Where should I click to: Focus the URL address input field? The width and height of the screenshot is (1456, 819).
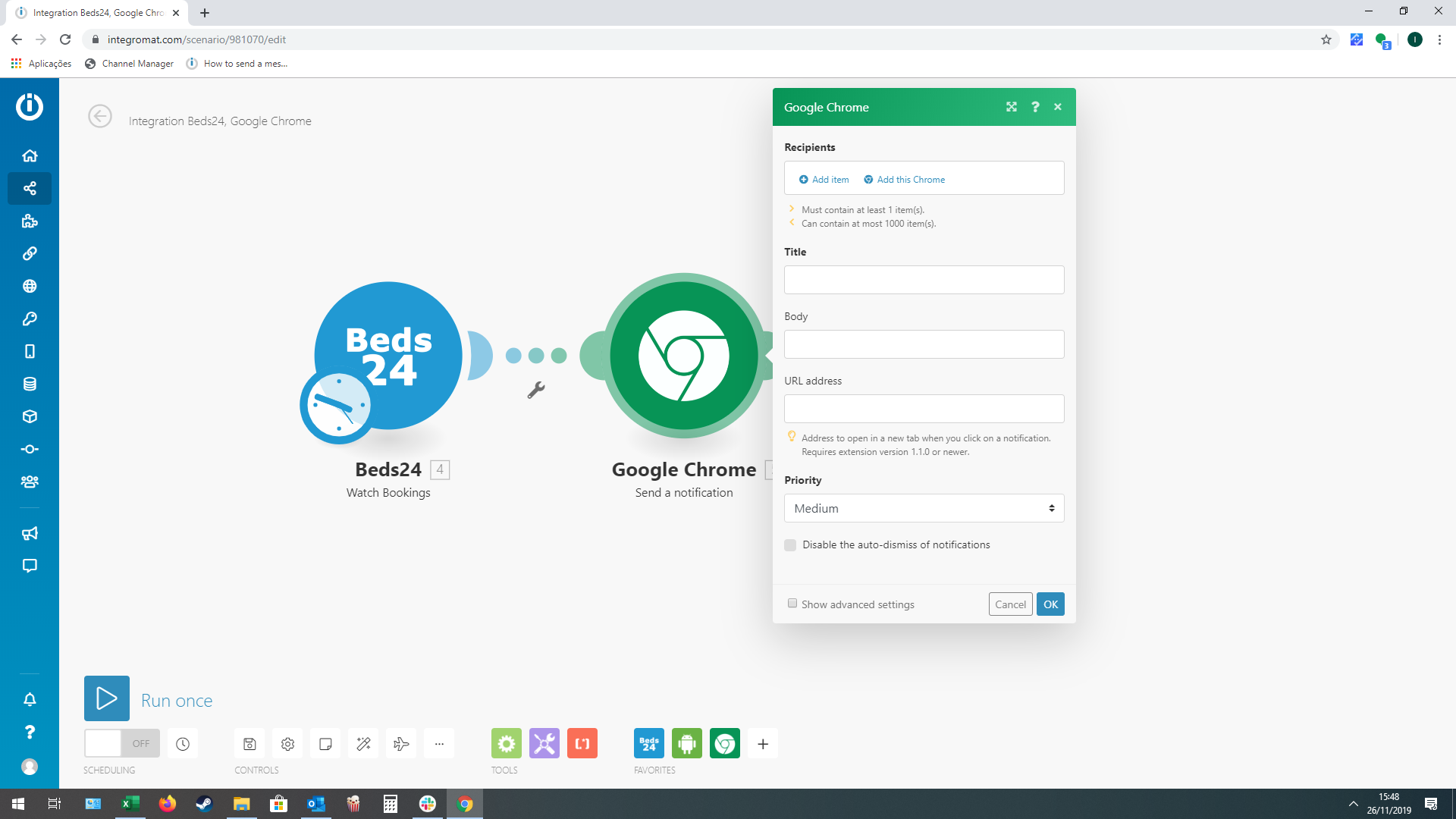pos(924,409)
